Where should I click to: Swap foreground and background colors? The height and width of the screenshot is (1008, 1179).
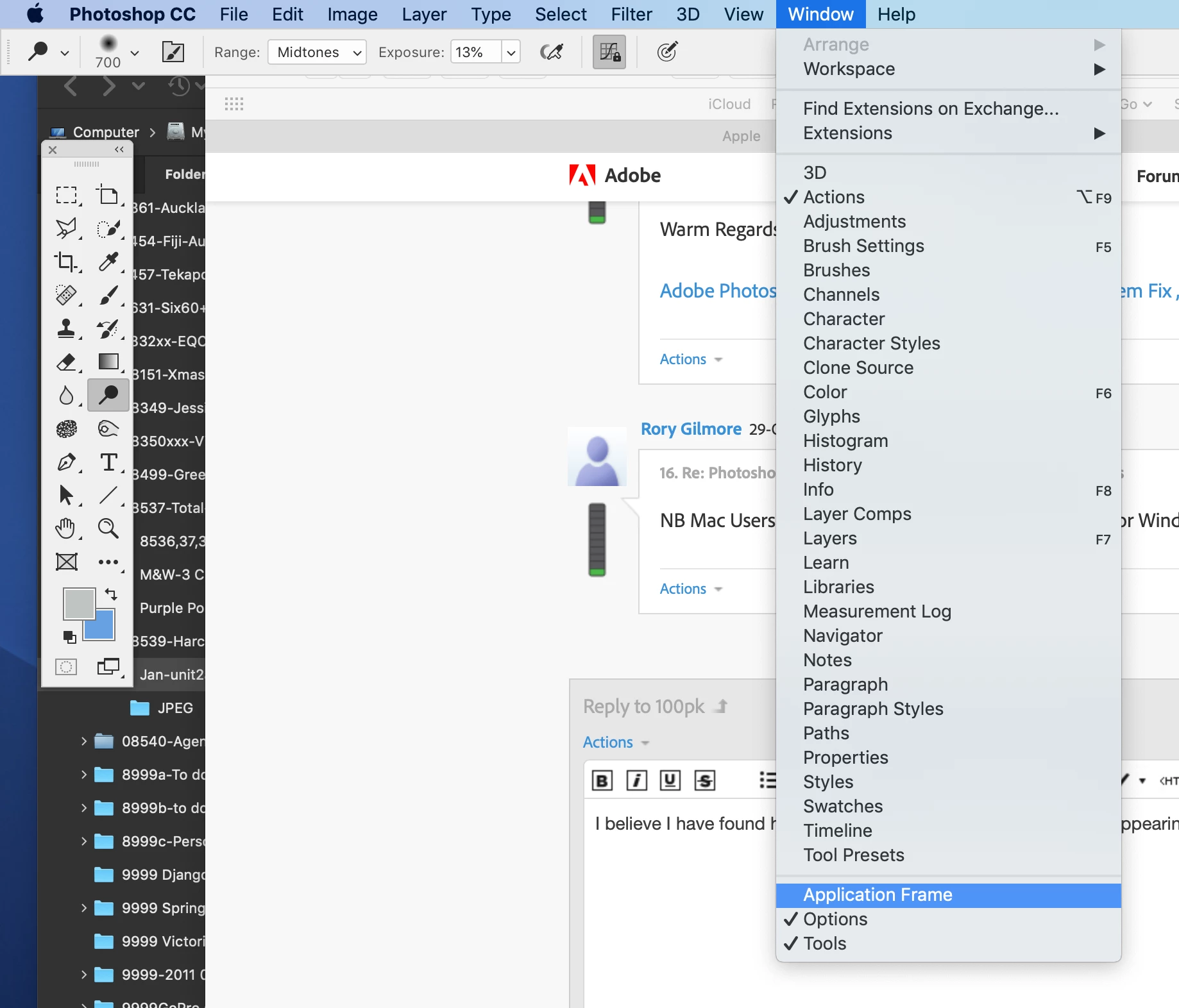(x=111, y=594)
